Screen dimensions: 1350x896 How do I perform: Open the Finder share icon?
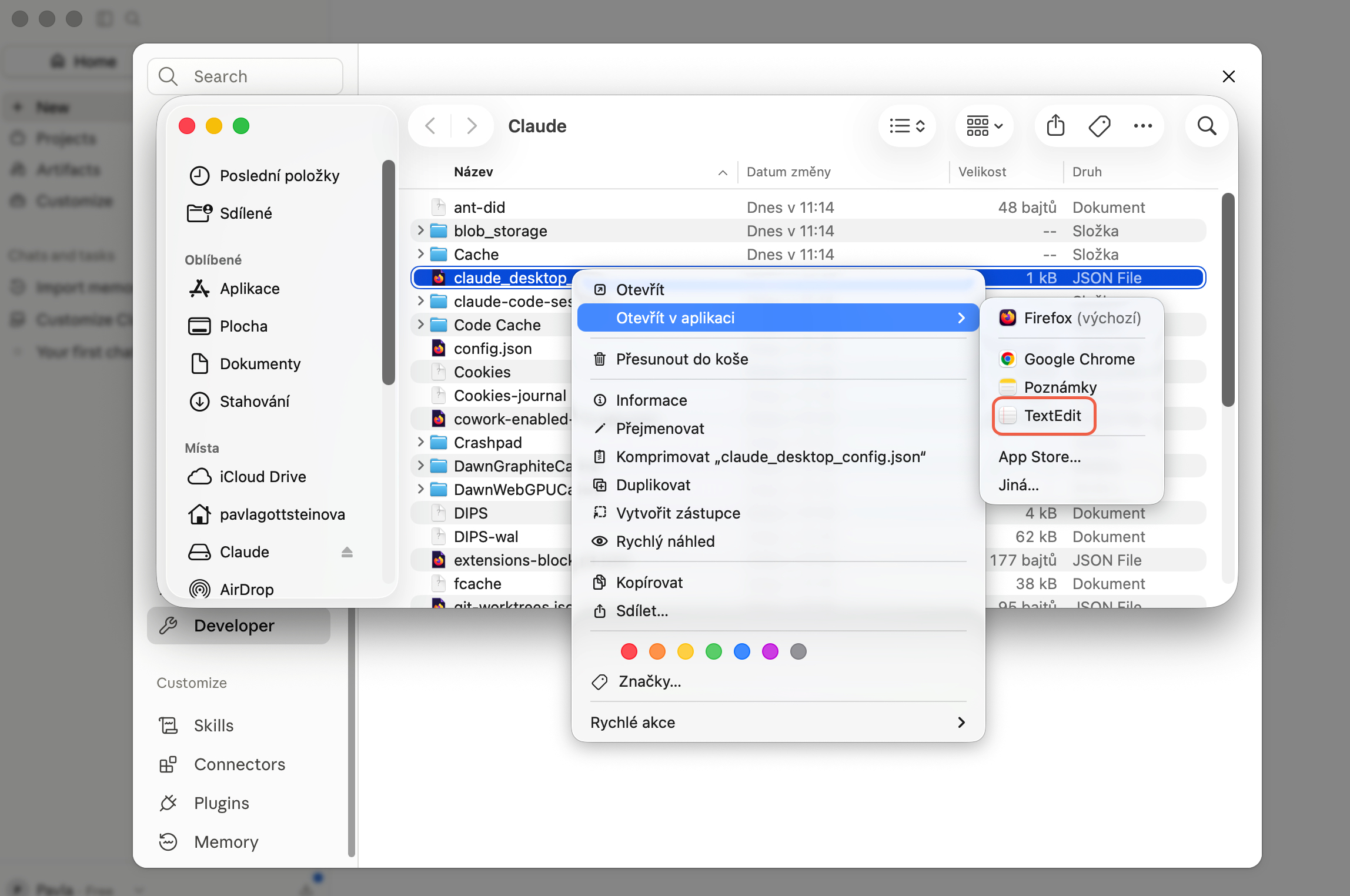(x=1055, y=125)
